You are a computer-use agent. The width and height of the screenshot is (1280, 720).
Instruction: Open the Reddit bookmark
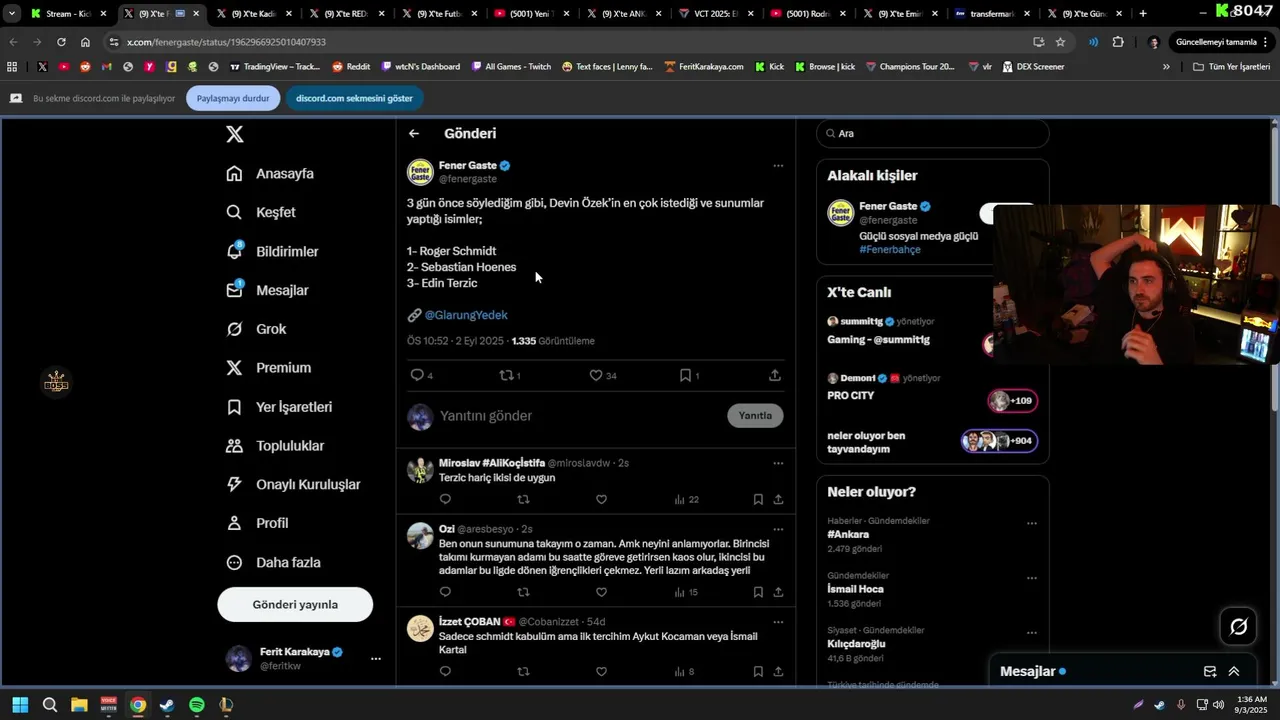coord(351,67)
